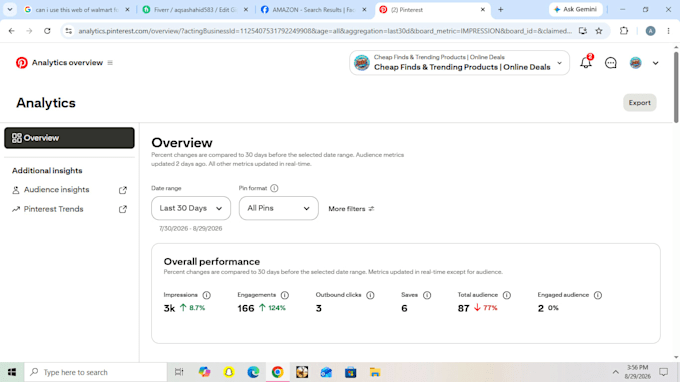Open the Windows notification center
The height and width of the screenshot is (382, 680).
[664, 372]
